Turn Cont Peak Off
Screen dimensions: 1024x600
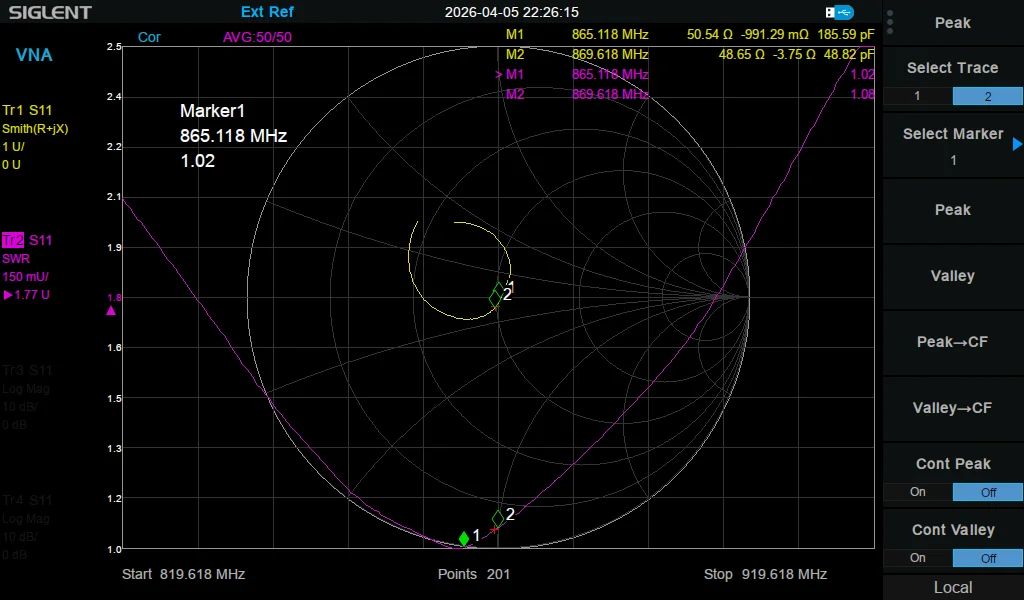pos(987,492)
